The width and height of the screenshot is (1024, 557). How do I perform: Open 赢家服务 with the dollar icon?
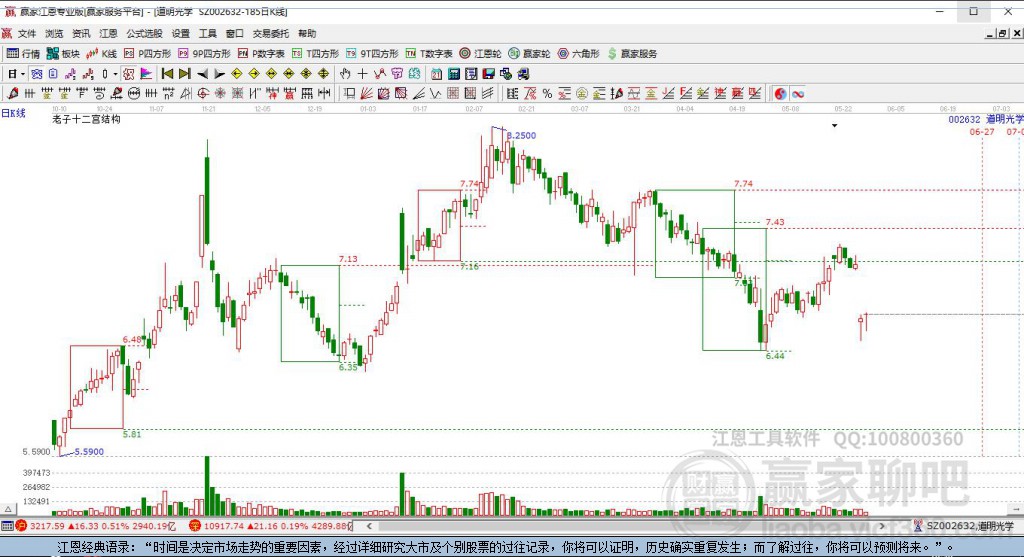[x=632, y=54]
